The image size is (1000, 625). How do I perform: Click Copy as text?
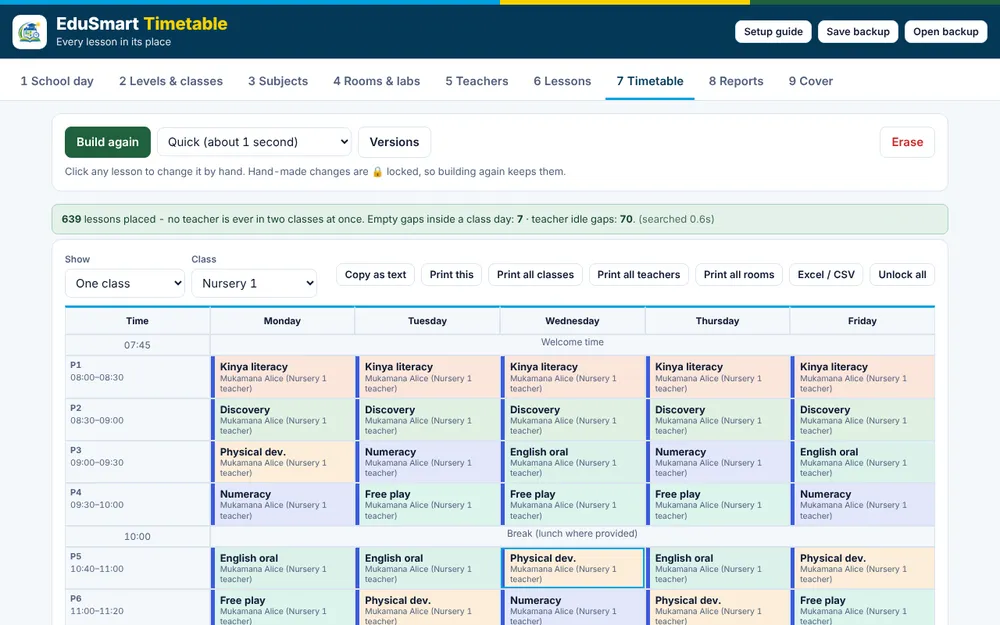375,275
